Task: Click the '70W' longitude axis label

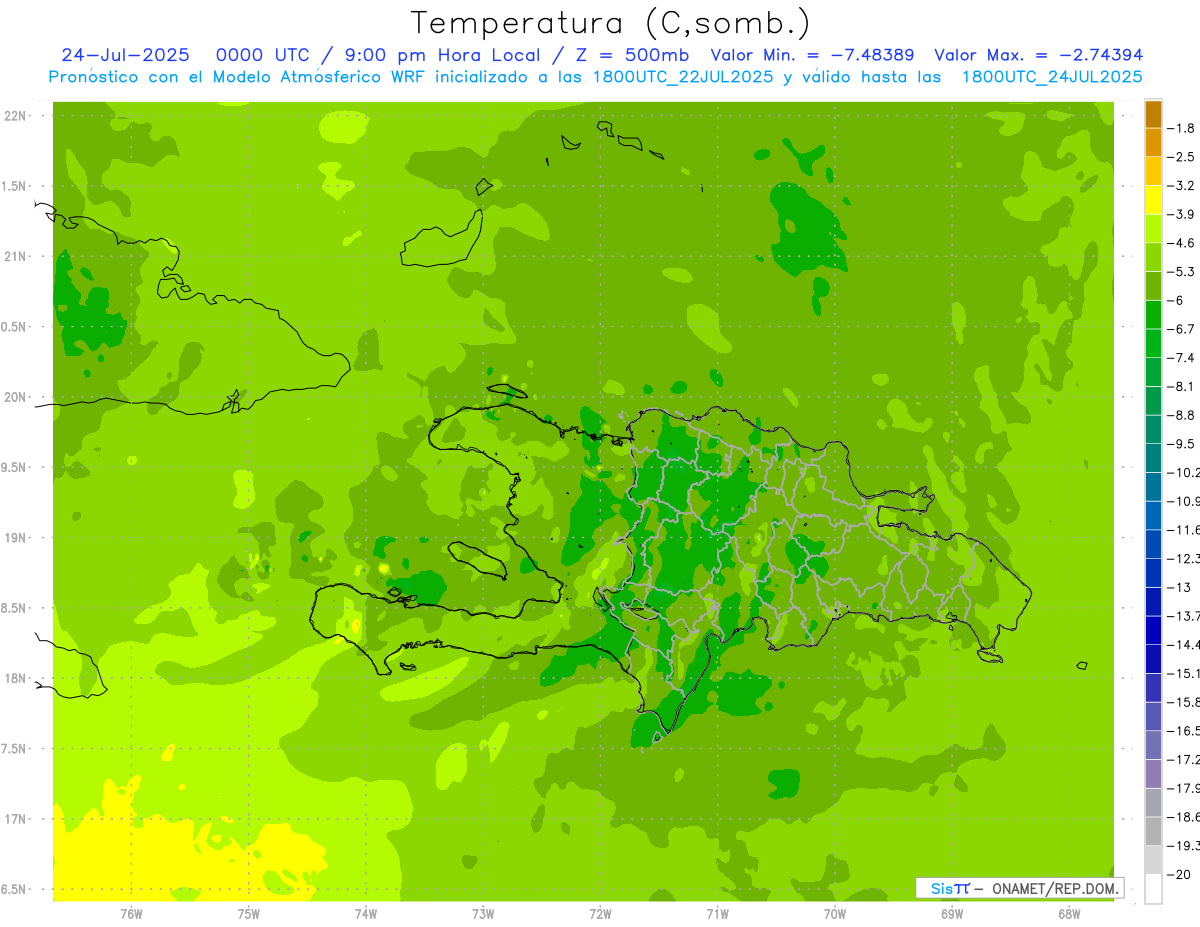Action: coord(834,913)
